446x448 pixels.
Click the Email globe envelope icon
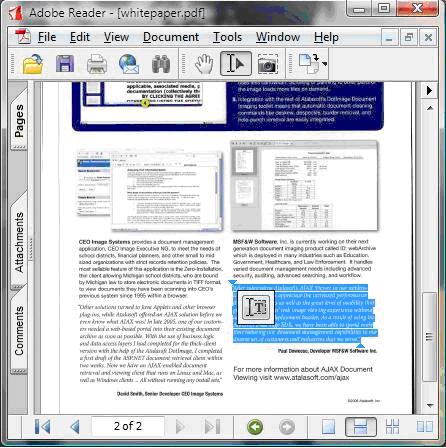(129, 64)
